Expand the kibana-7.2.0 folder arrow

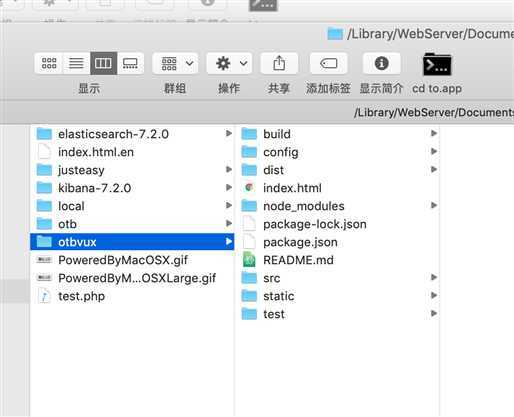coord(229,187)
